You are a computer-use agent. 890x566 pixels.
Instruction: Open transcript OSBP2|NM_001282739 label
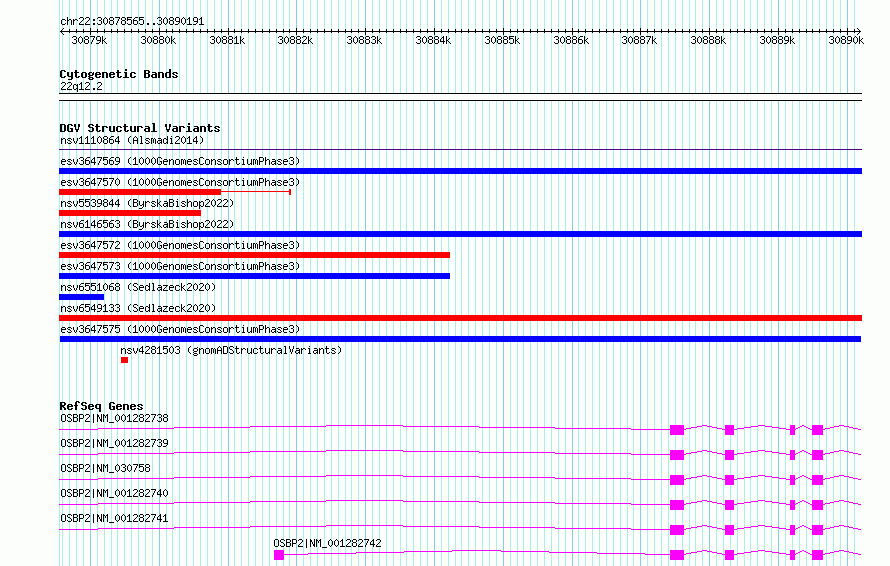114,443
